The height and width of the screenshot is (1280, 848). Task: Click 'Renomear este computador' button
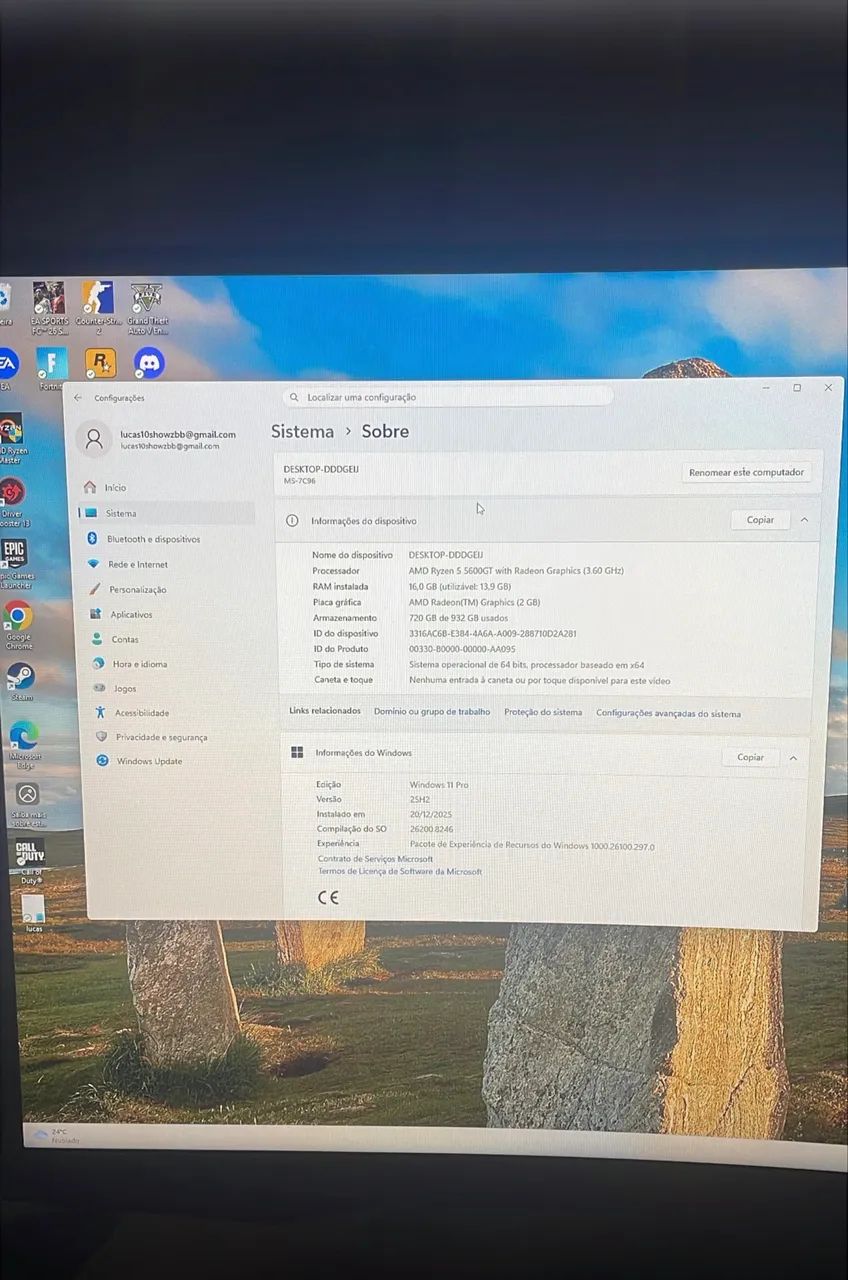(747, 472)
